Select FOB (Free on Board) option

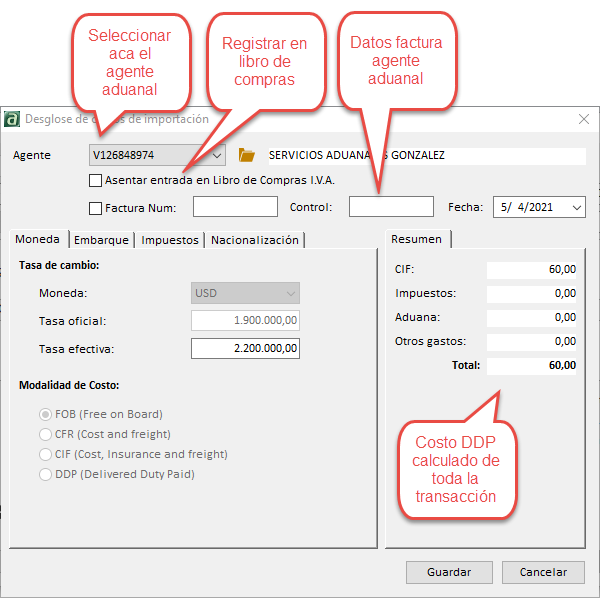tap(45, 414)
